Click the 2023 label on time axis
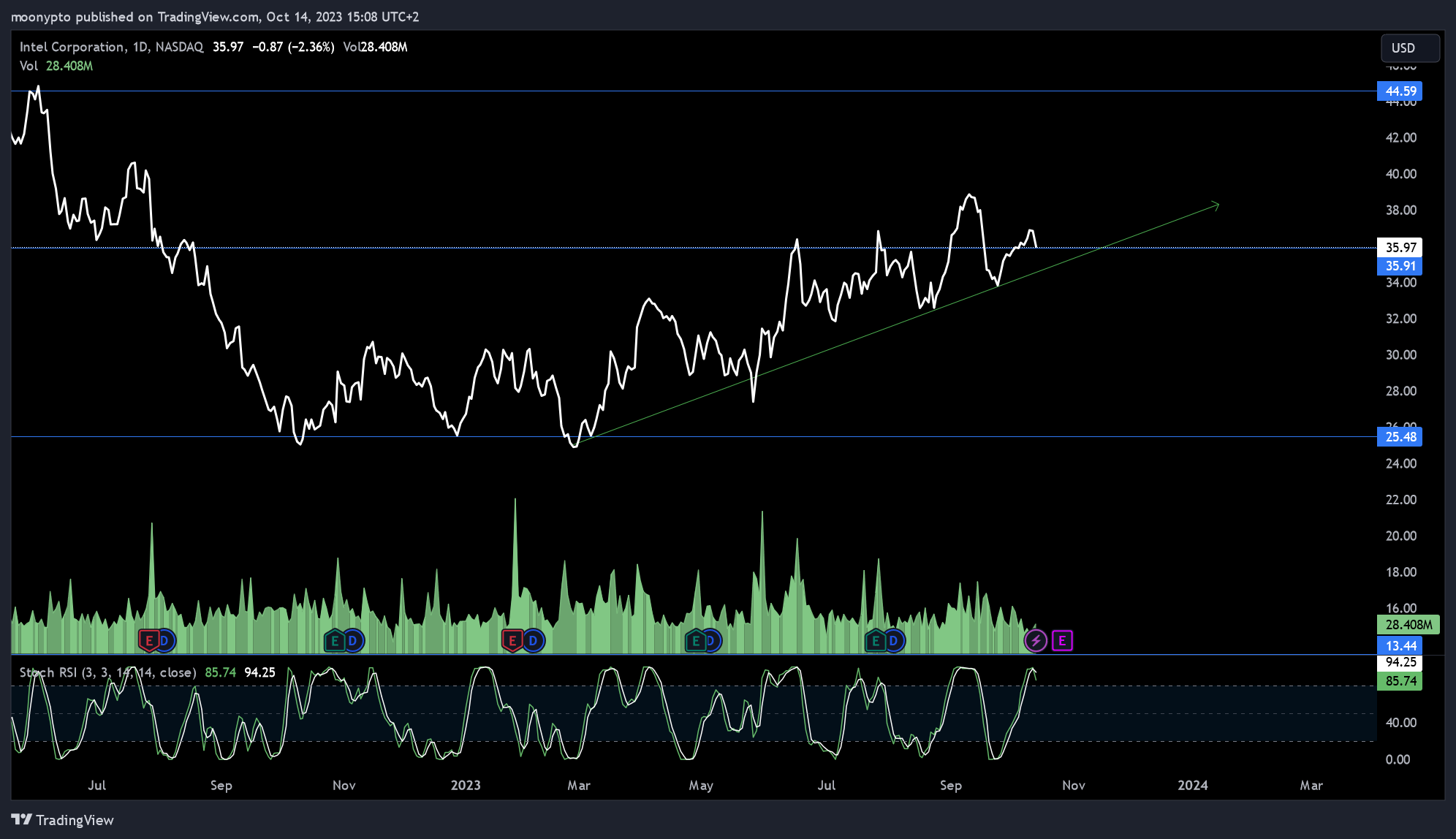This screenshot has height=839, width=1456. tap(466, 785)
